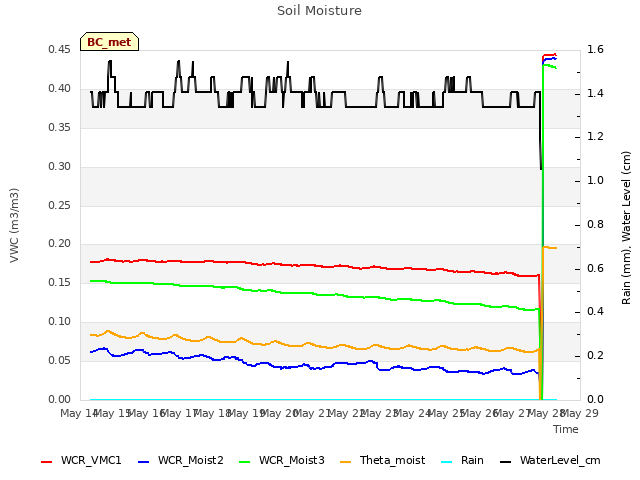Screen dimensions: 640x480
Task: Click the 1.2 right axis tick label
Action: (595, 137)
